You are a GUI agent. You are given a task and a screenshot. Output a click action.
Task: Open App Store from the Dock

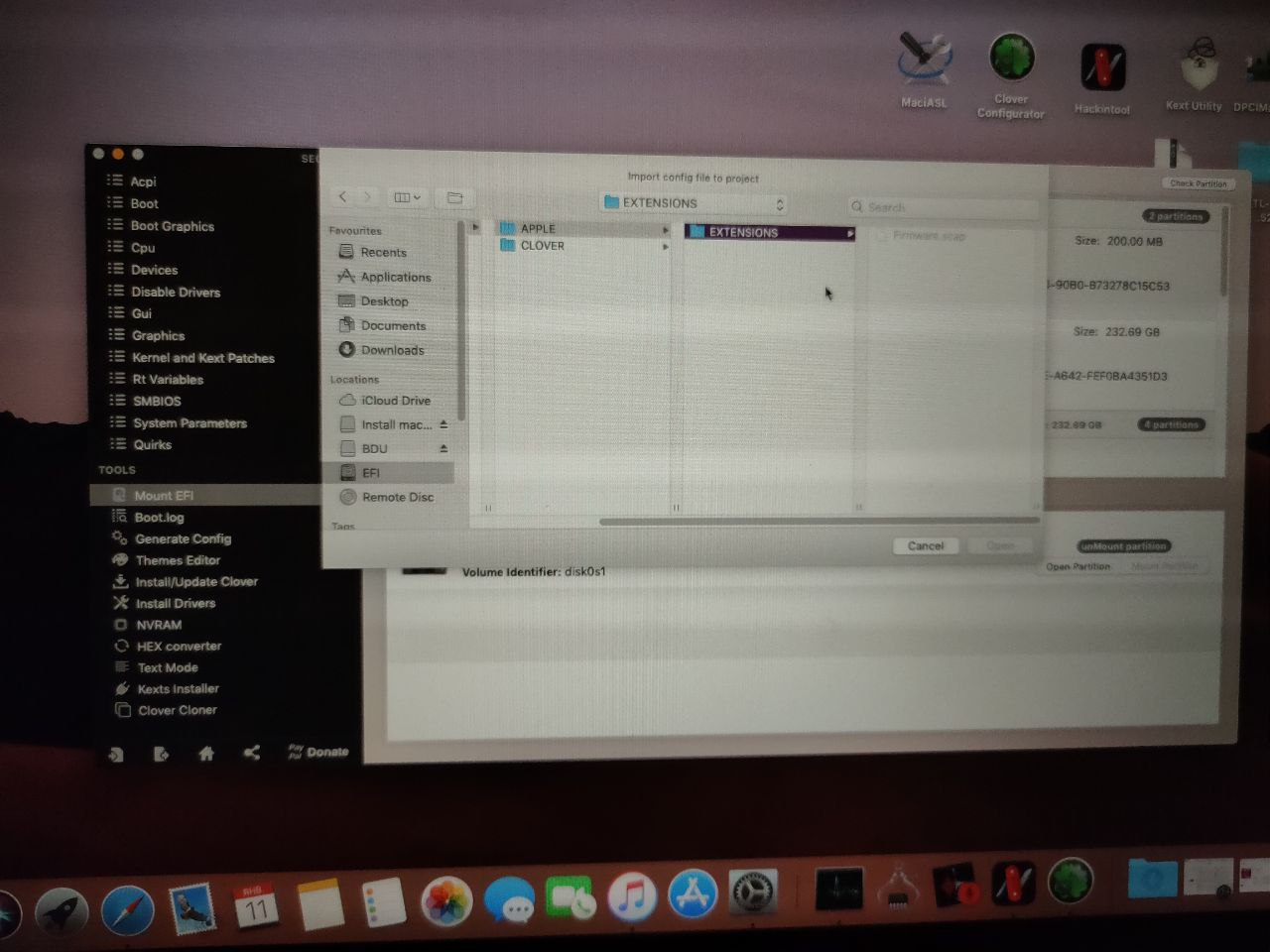pos(693,894)
